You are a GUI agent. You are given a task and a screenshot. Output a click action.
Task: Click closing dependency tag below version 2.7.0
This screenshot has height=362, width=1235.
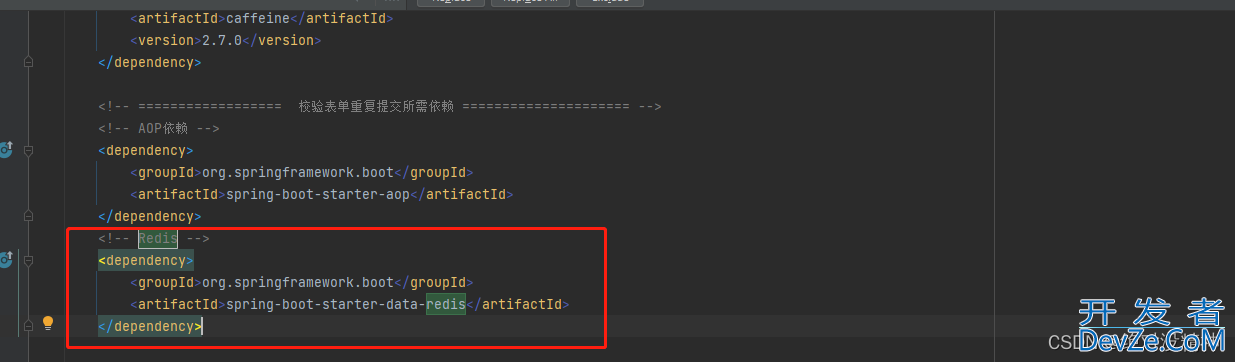click(x=150, y=62)
